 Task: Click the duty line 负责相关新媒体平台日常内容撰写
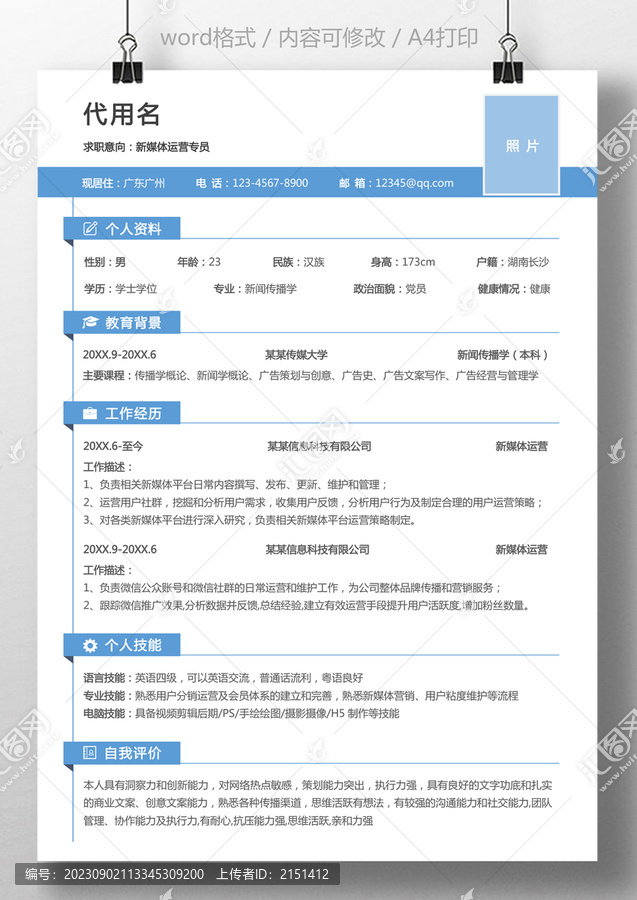(235, 484)
